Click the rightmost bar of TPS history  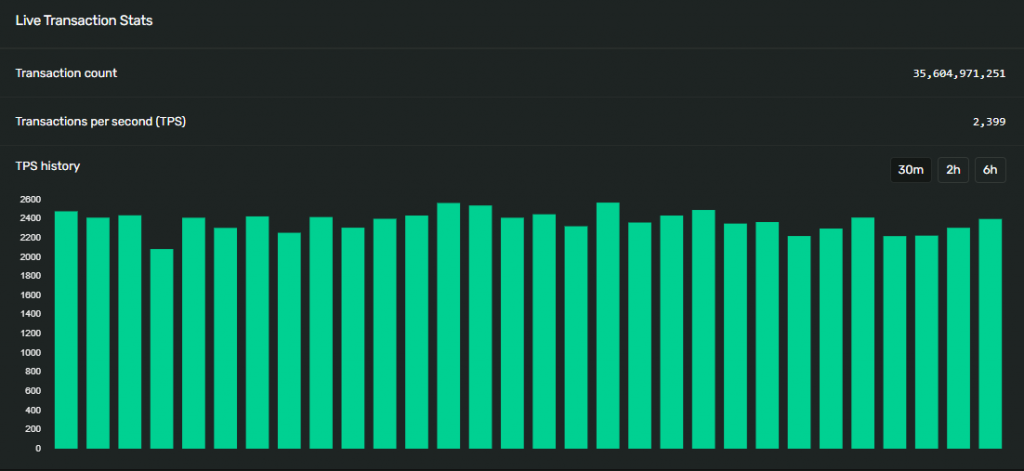click(991, 334)
